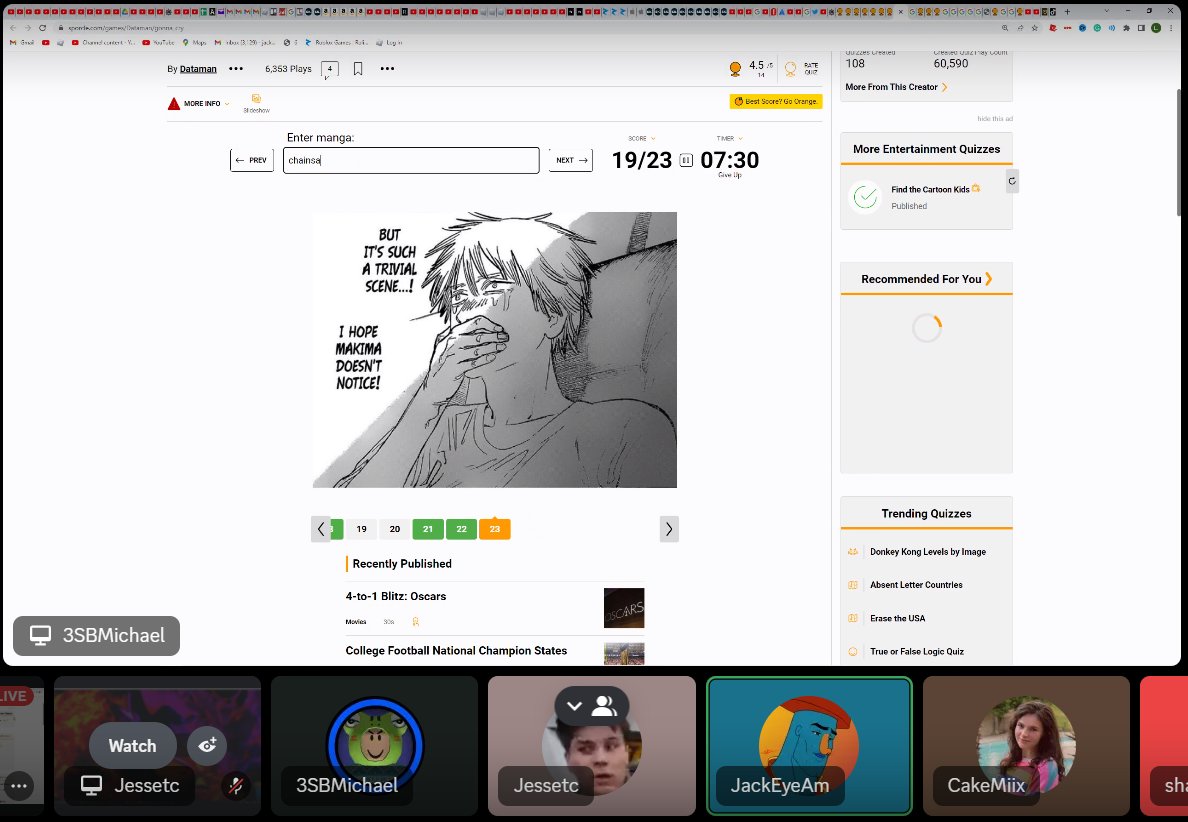This screenshot has height=822, width=1188.
Task: Go to question 19
Action: [361, 529]
